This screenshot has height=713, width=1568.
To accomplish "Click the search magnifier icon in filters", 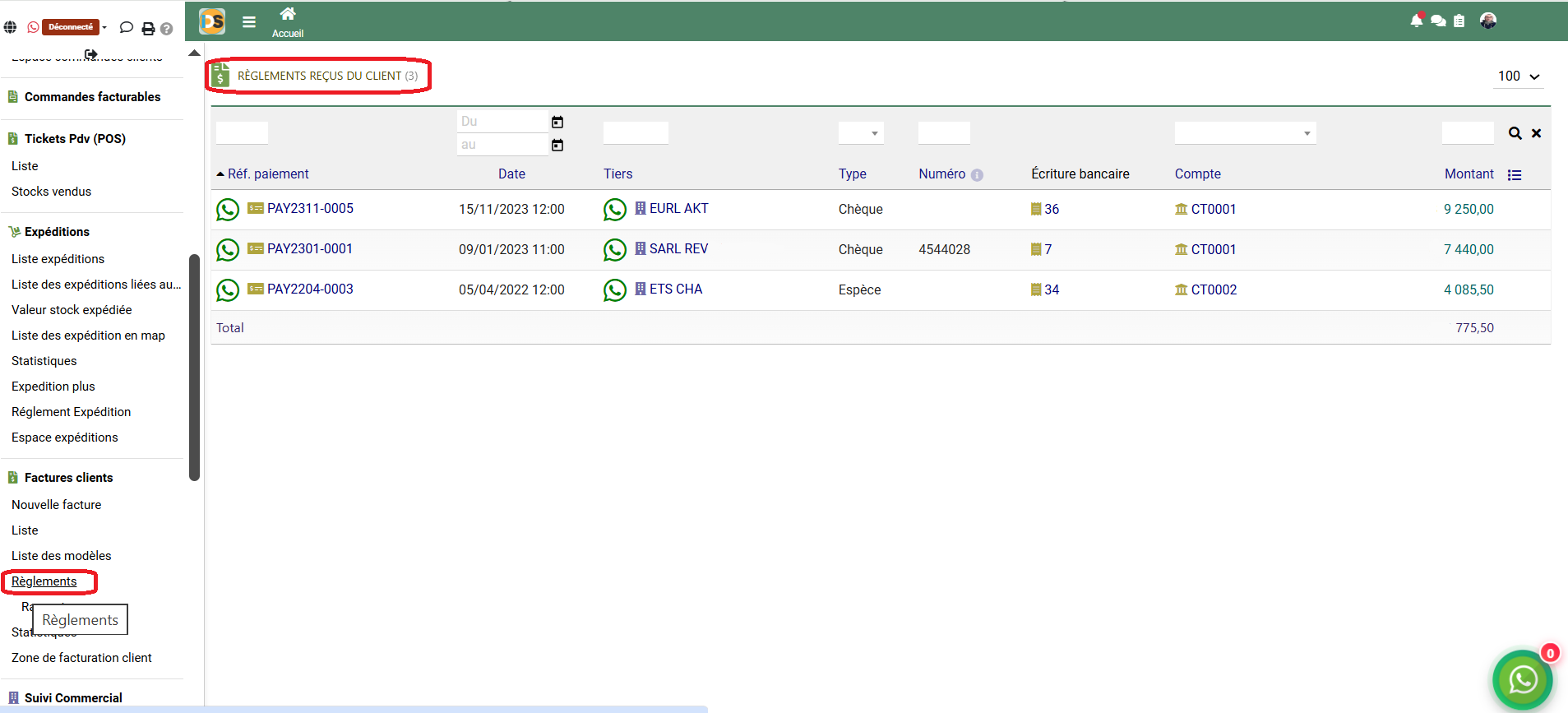I will [x=1515, y=133].
